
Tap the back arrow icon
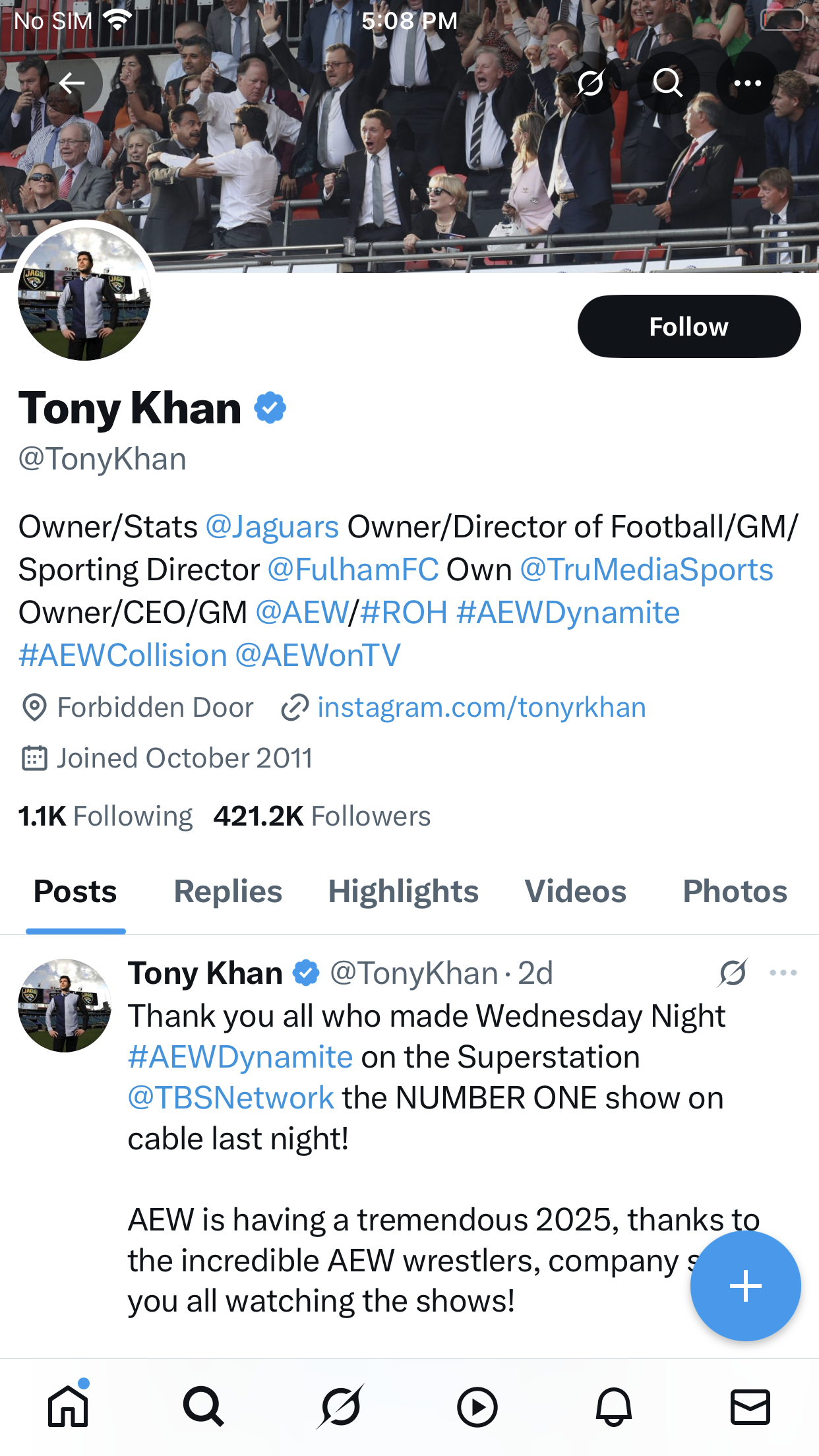click(71, 83)
